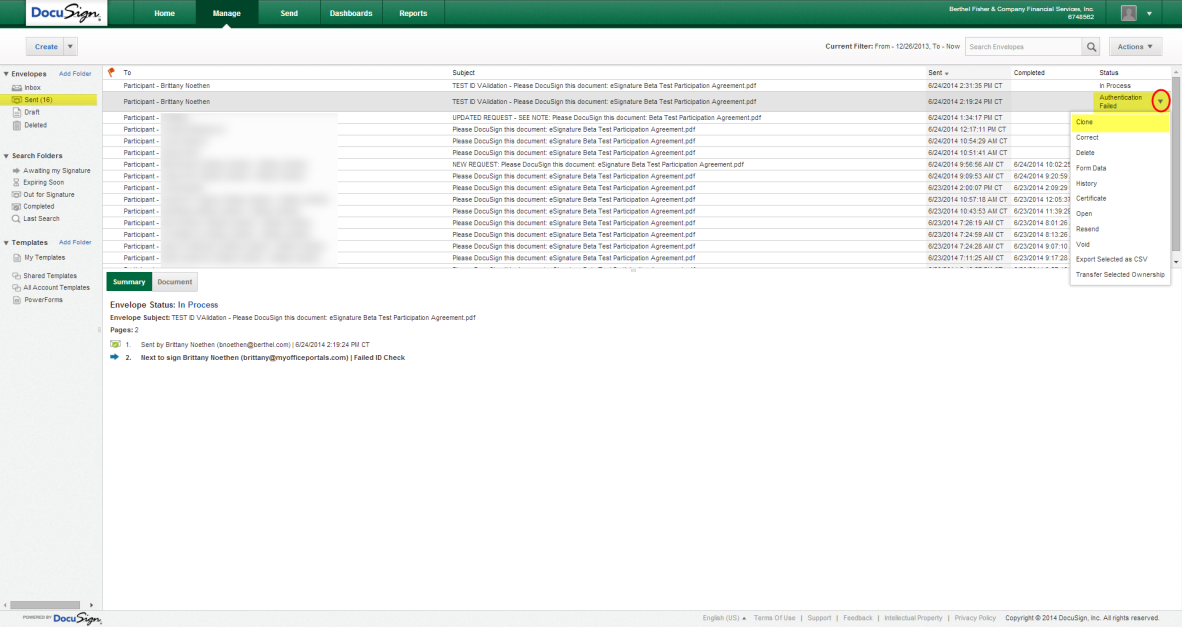The height and width of the screenshot is (627, 1182).
Task: Open the Support footer link
Action: pyautogui.click(x=819, y=618)
